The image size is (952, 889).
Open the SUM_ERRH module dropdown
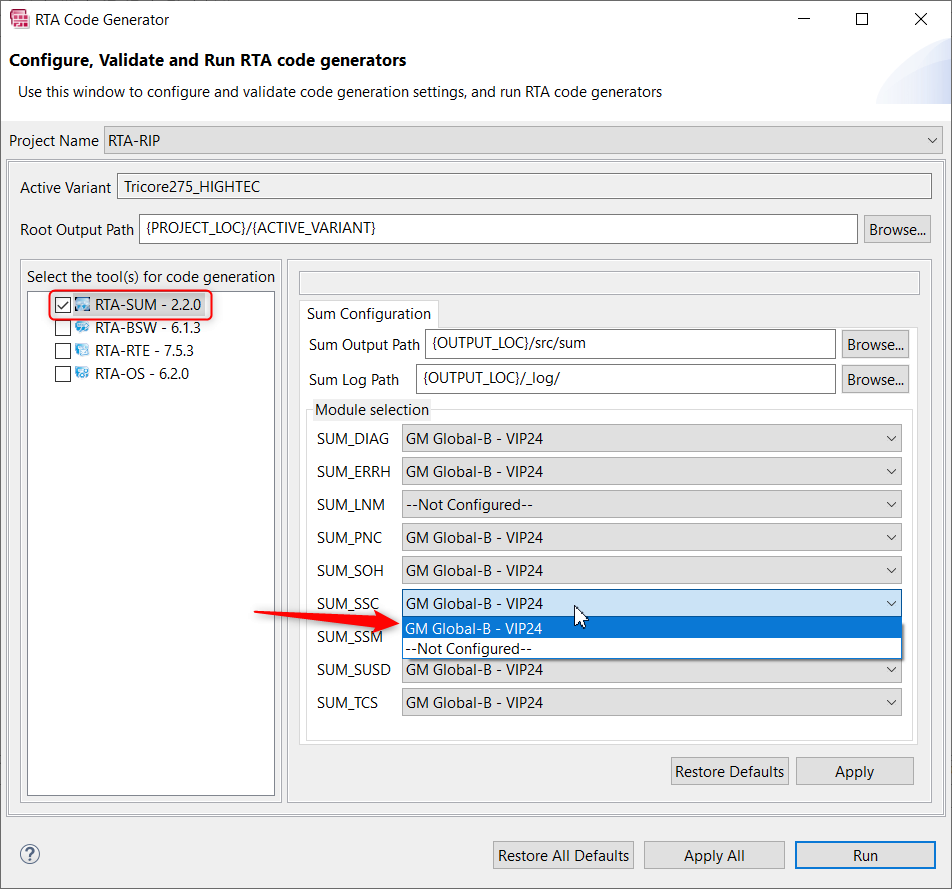coord(651,471)
